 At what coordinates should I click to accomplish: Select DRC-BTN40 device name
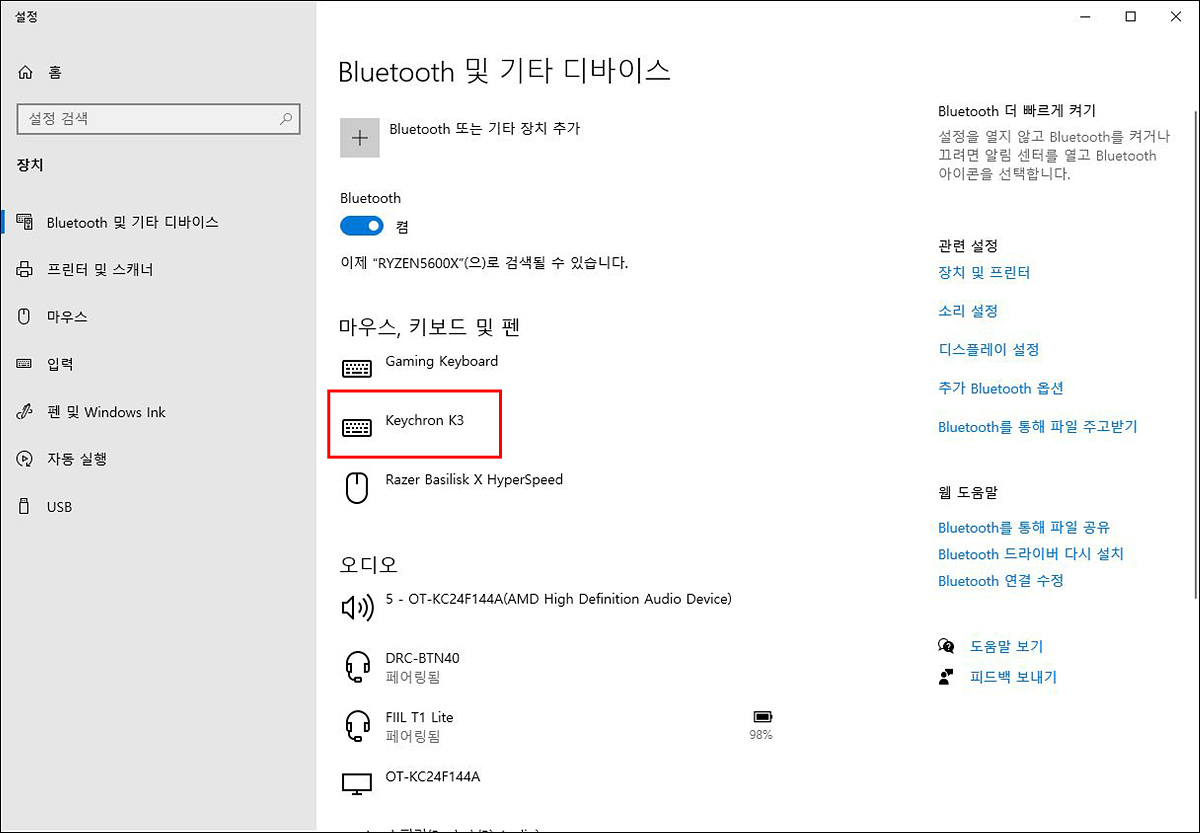pyautogui.click(x=423, y=658)
